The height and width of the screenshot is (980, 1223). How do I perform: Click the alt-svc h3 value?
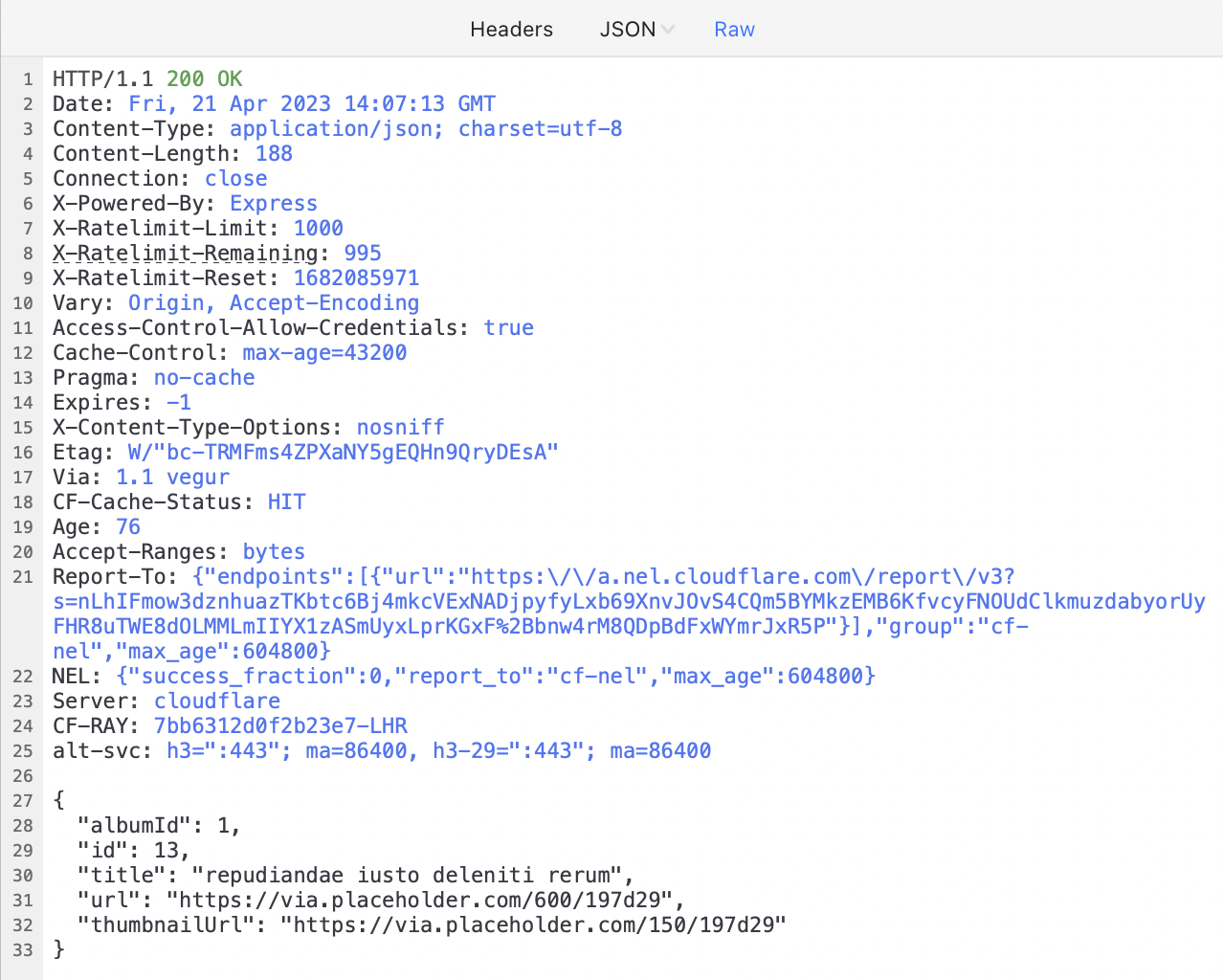(438, 750)
